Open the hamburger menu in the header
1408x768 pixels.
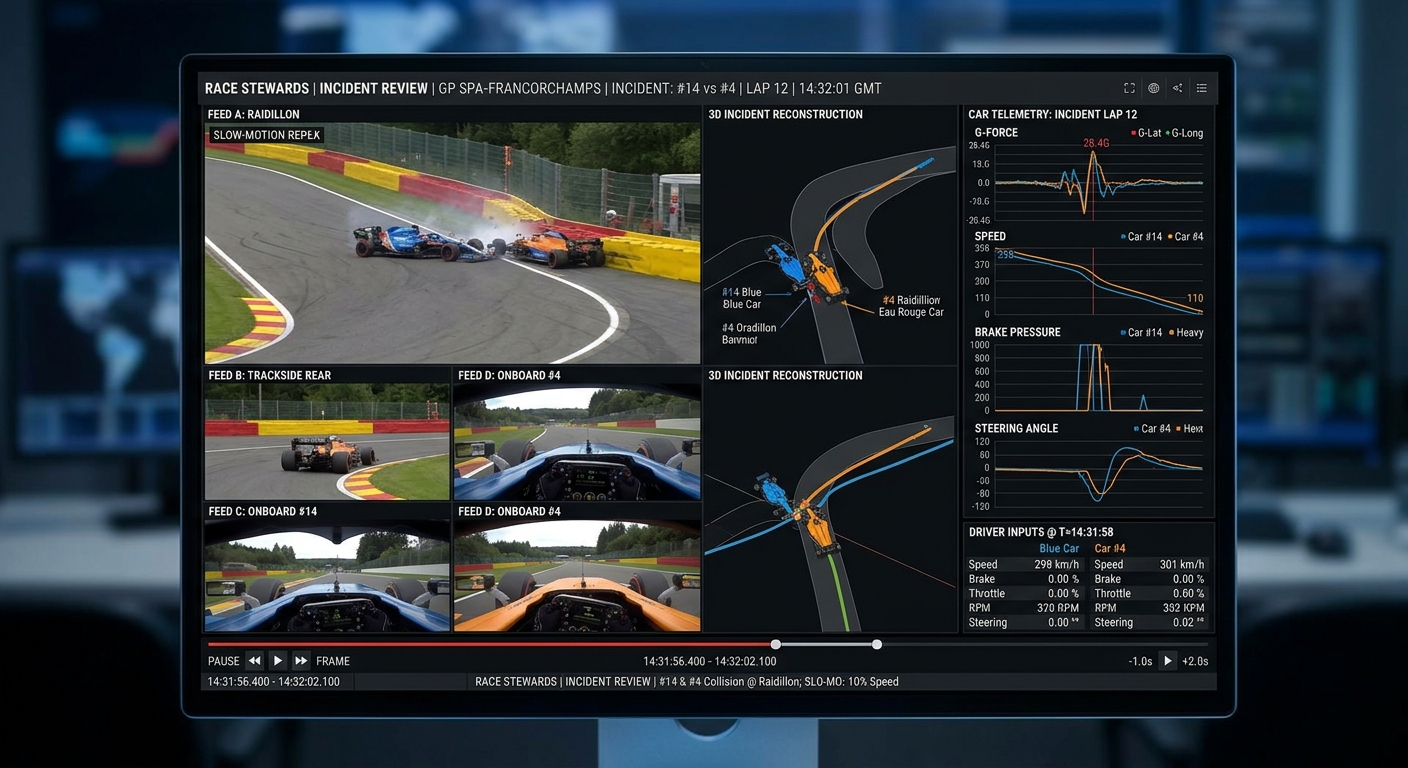(1201, 88)
